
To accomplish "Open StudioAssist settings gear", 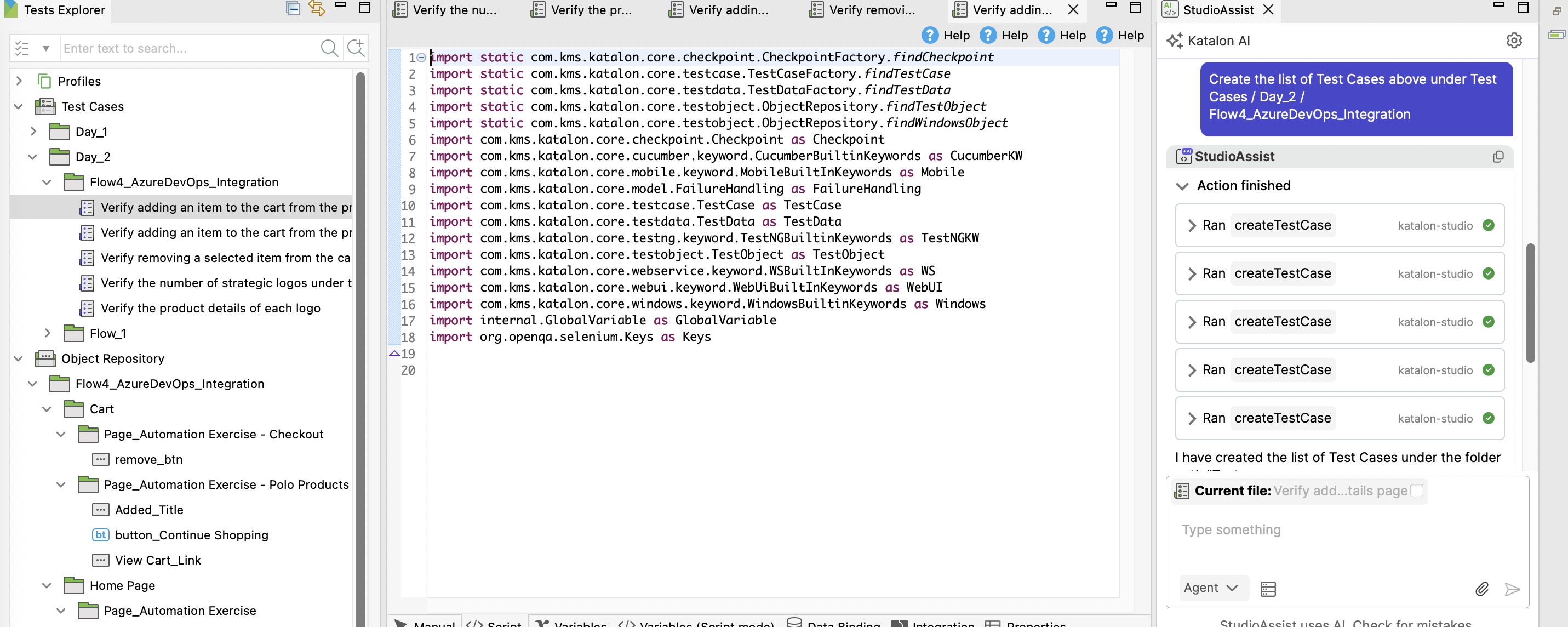I will tap(1514, 40).
